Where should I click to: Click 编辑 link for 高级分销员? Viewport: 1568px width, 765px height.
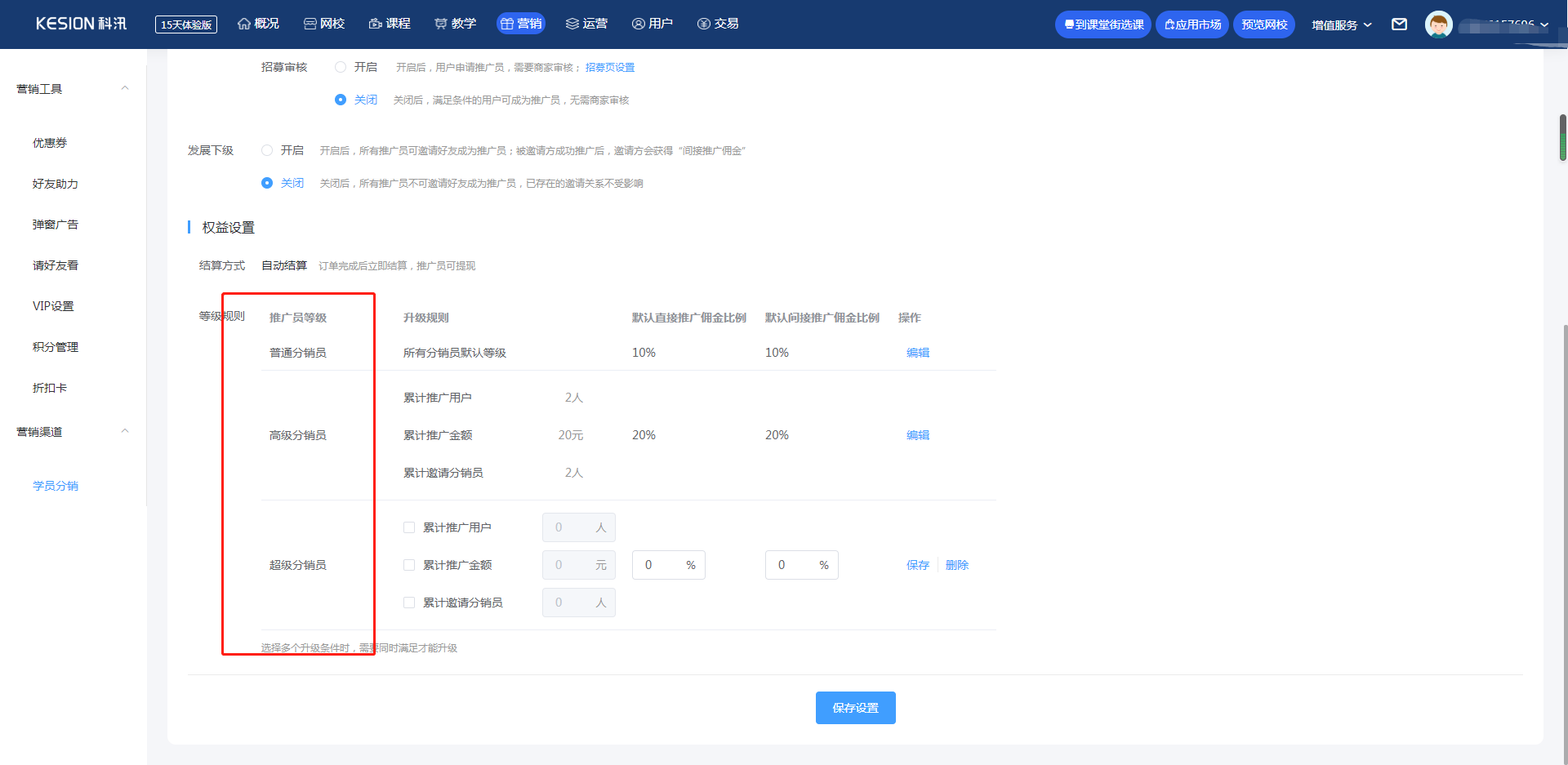click(917, 435)
